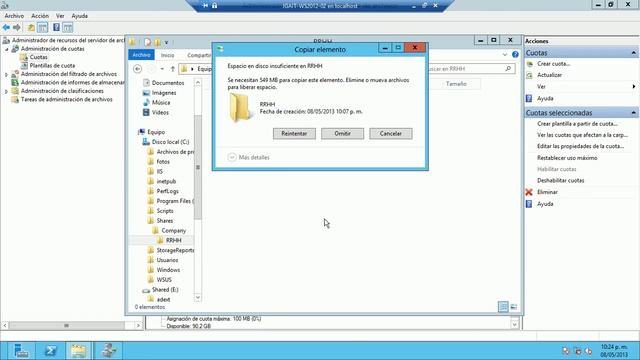Open the Acción menu
Image resolution: width=640 pixels, height=360 pixels.
[x=40, y=16]
